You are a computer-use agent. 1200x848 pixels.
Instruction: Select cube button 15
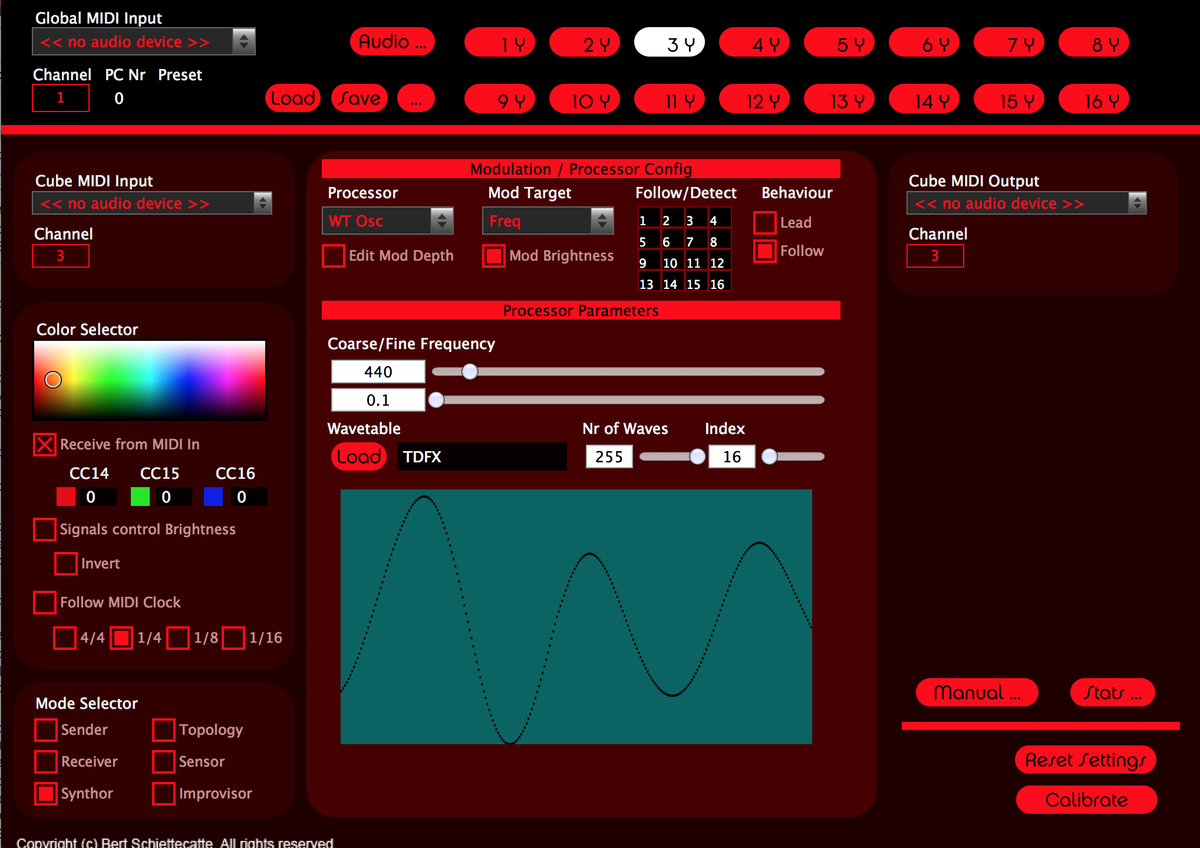[1010, 99]
